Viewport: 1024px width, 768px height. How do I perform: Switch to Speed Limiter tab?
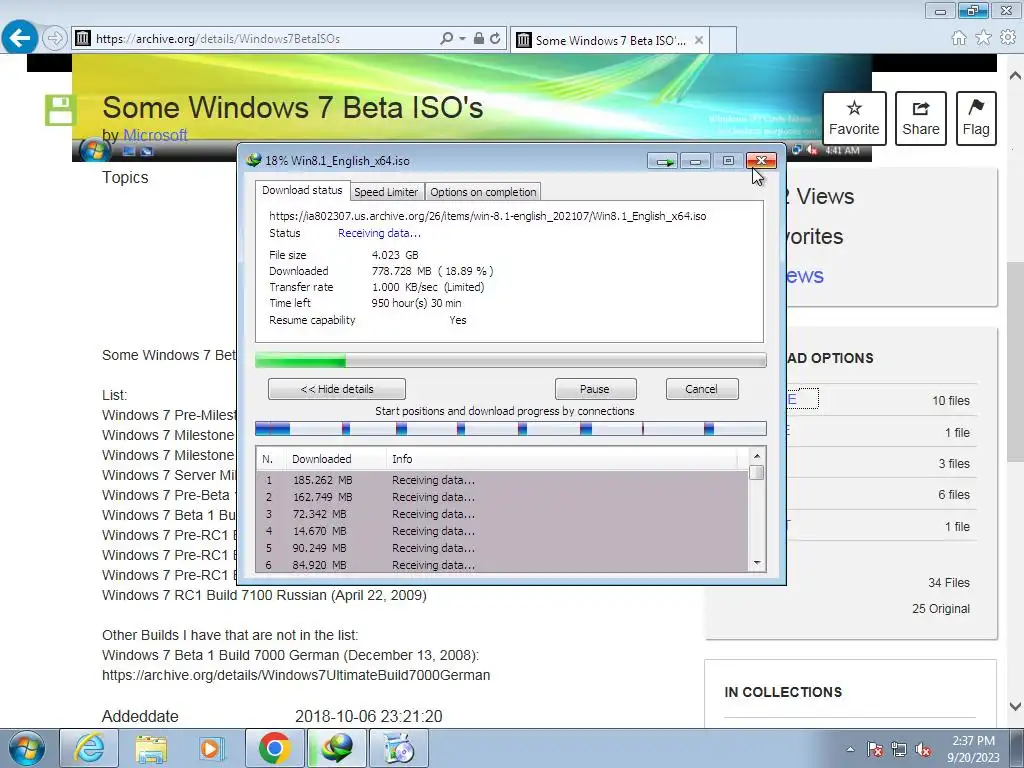[x=386, y=192]
